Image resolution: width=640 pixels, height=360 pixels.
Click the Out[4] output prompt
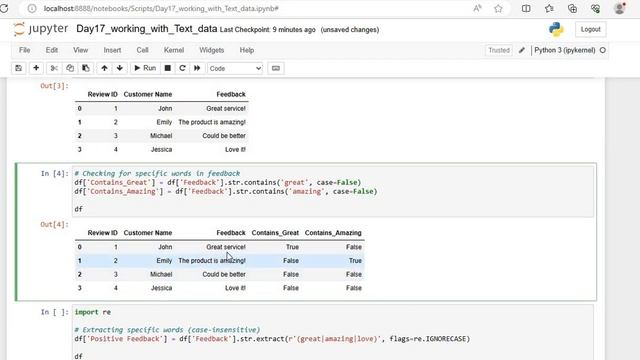54,224
